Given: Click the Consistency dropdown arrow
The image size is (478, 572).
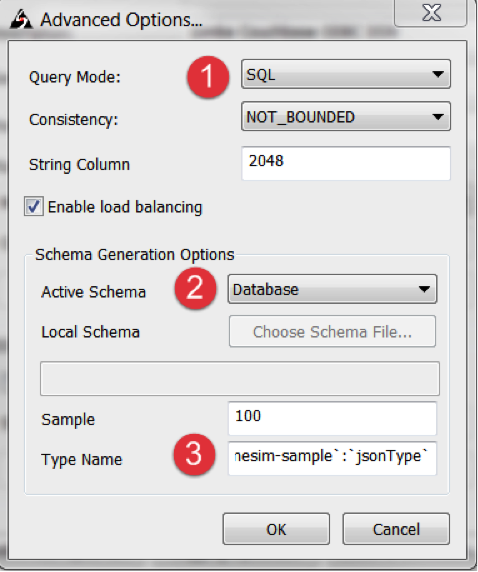Looking at the screenshot, I should pyautogui.click(x=437, y=117).
